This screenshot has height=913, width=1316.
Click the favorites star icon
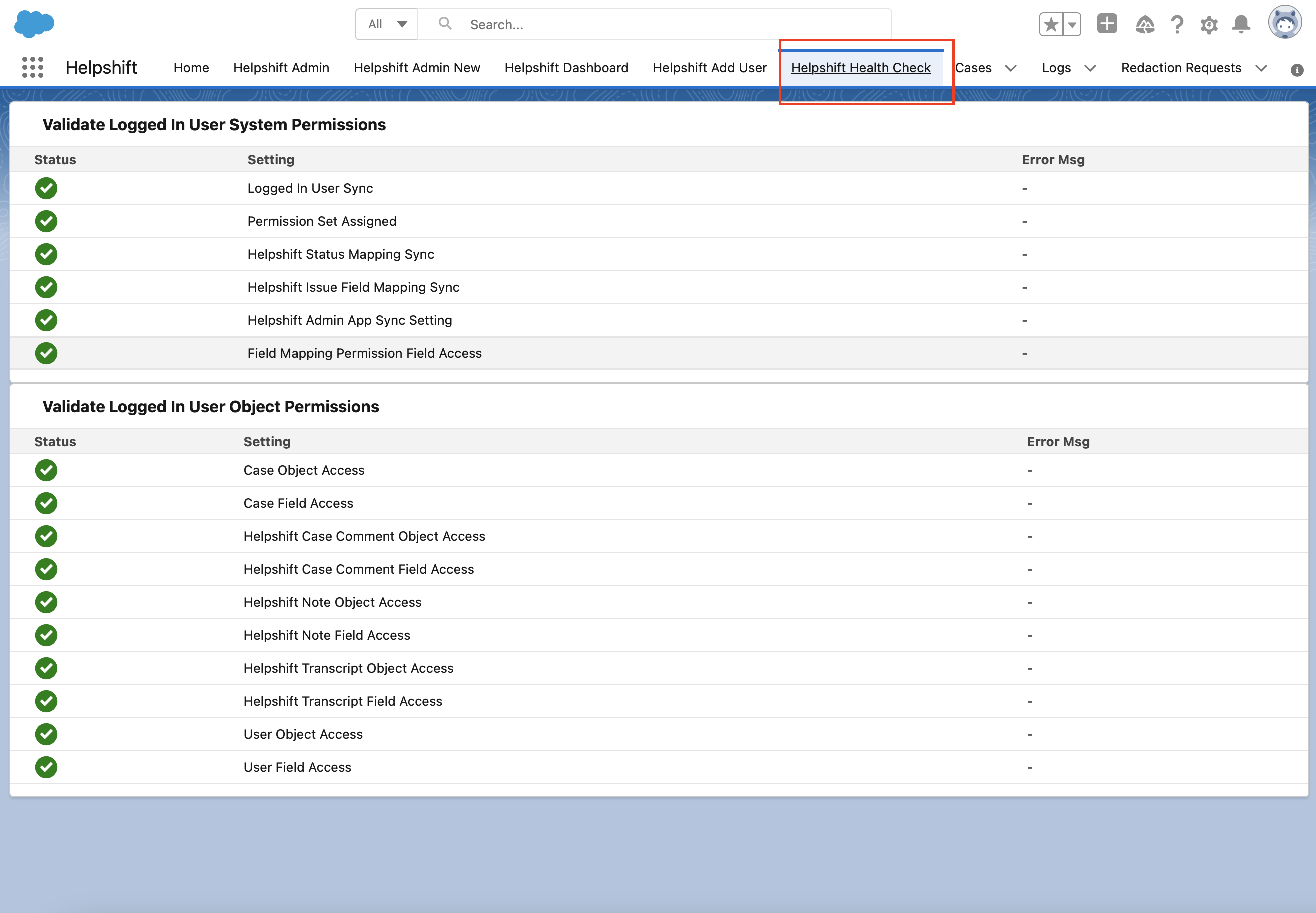(1051, 24)
